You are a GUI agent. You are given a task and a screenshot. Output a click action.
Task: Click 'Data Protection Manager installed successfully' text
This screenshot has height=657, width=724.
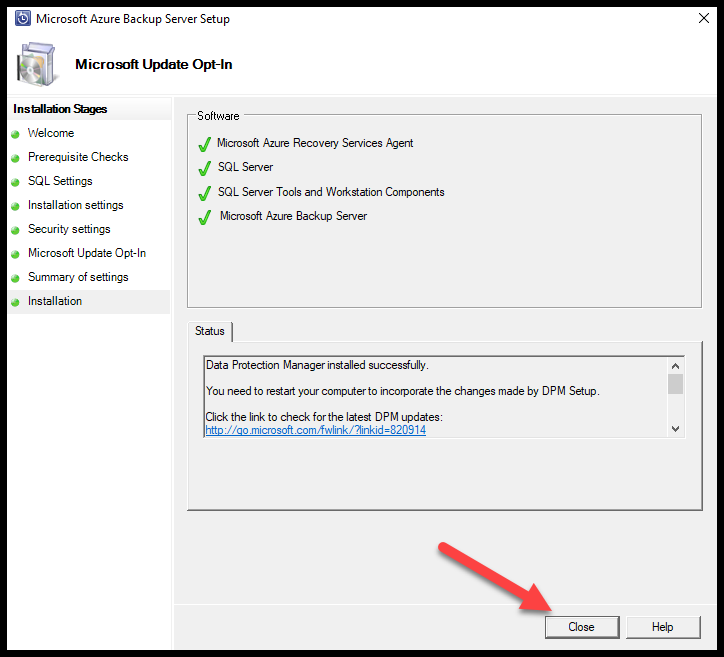(317, 365)
